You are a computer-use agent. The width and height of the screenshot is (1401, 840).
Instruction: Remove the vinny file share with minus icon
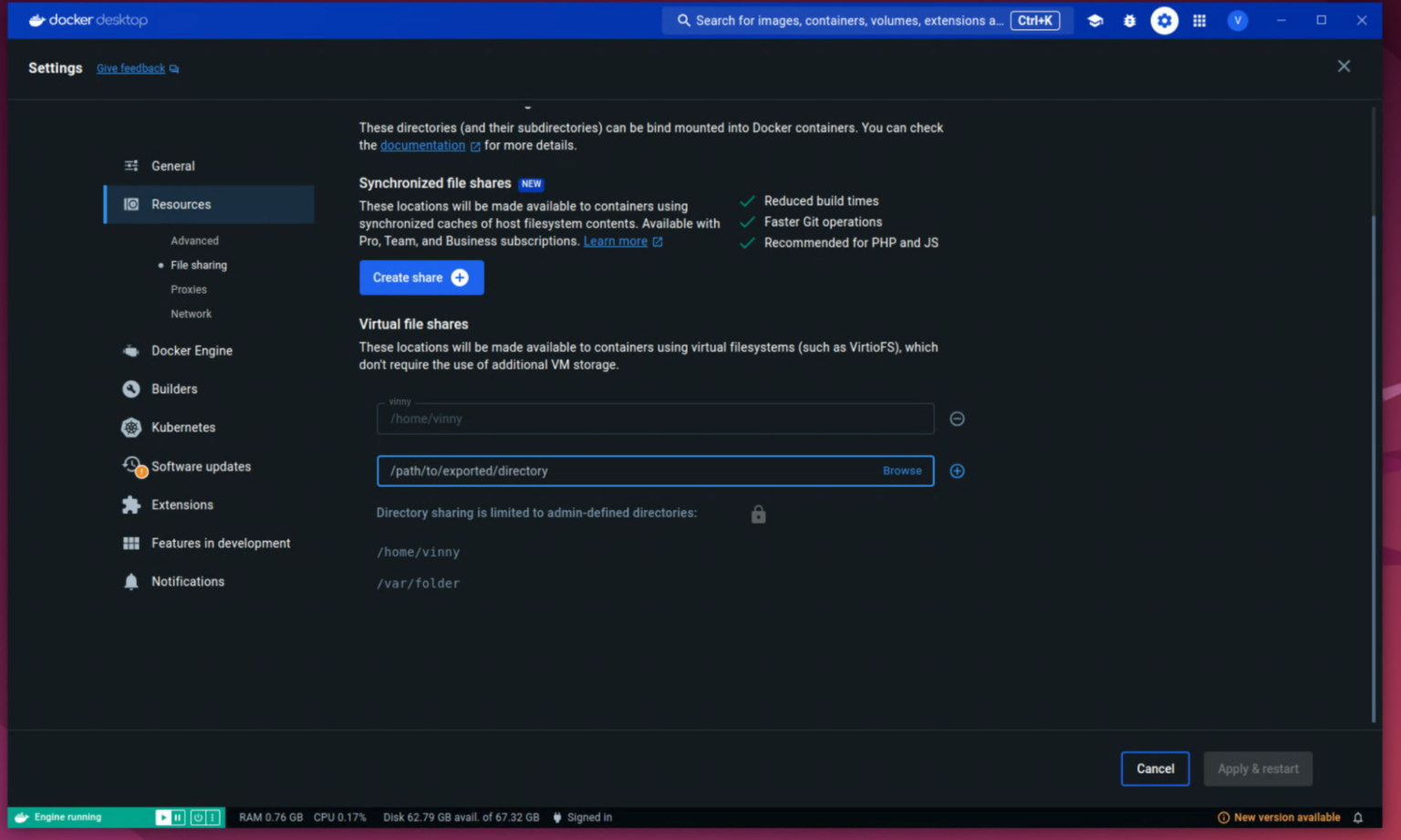point(957,419)
